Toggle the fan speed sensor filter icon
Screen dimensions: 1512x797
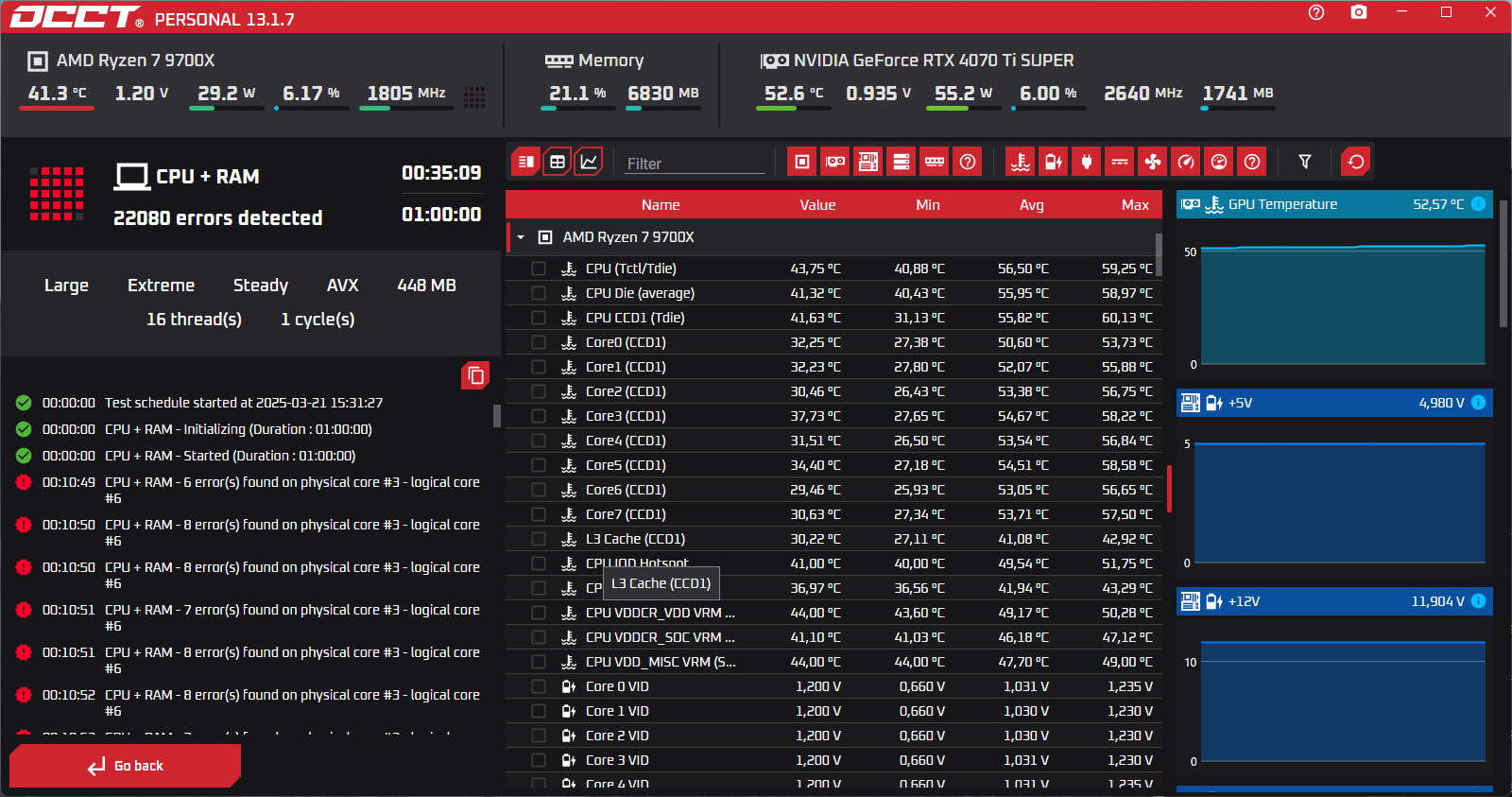click(x=1153, y=162)
